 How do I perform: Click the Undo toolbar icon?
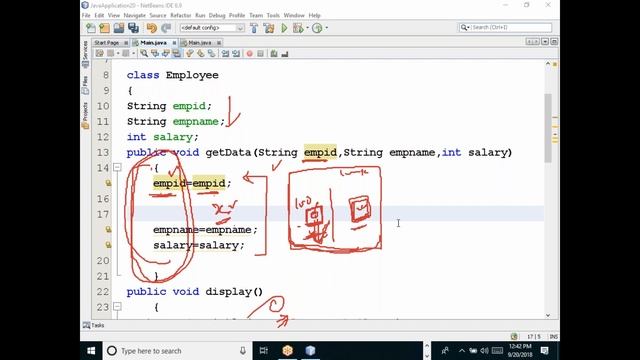coord(151,28)
